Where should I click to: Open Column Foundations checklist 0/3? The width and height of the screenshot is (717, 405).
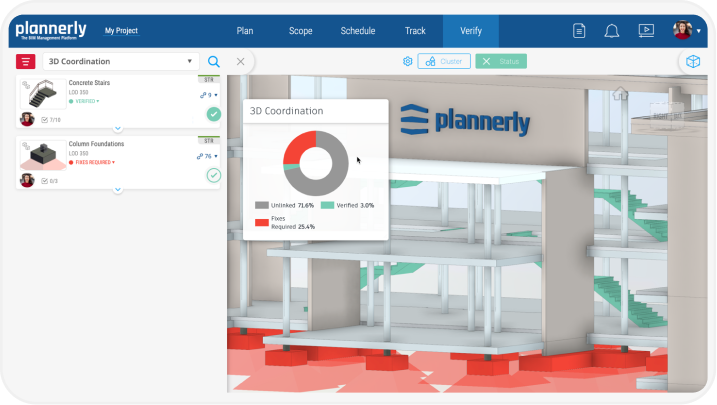coord(49,181)
